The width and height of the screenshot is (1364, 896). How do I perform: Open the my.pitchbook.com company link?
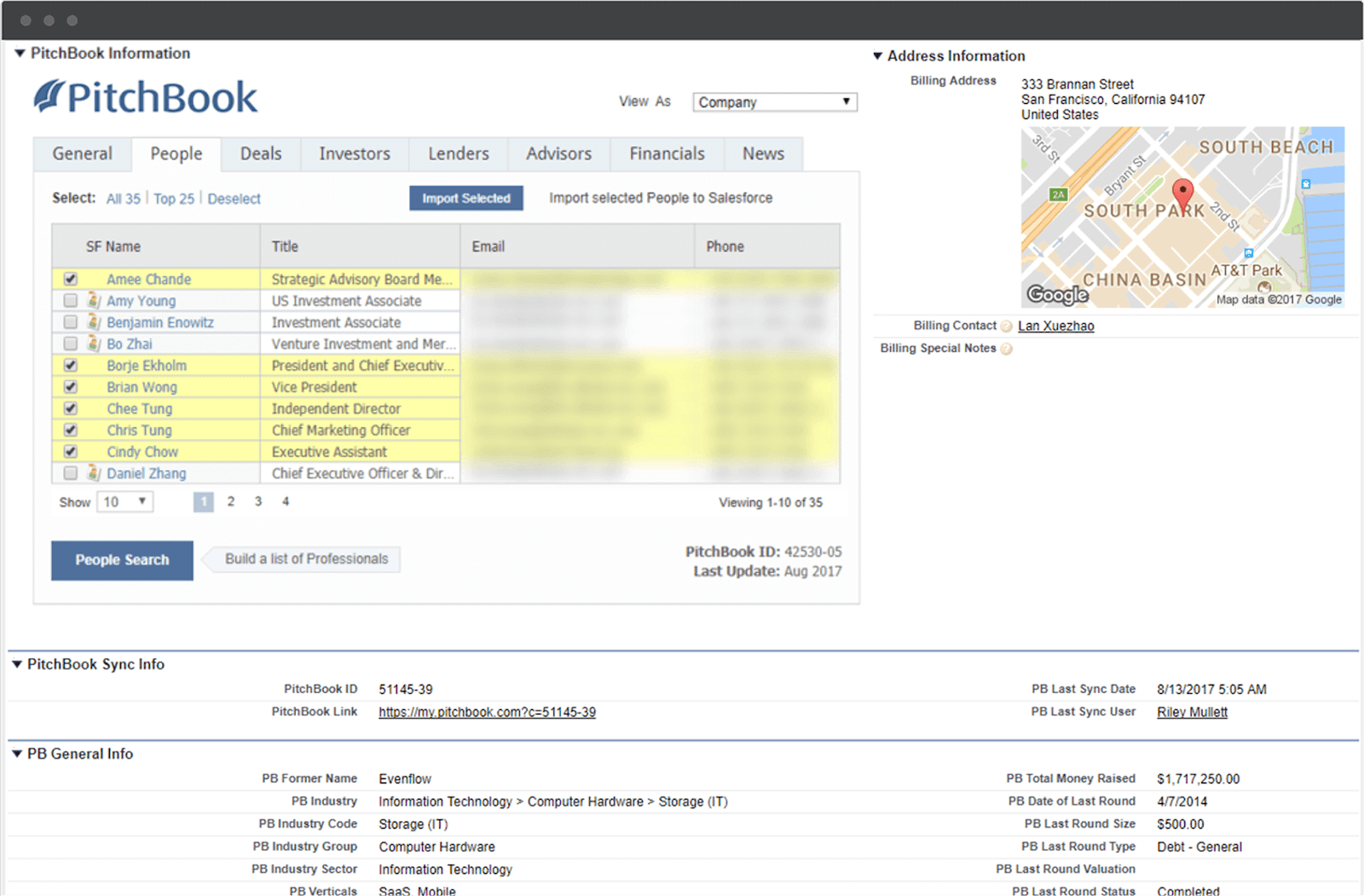tap(488, 712)
